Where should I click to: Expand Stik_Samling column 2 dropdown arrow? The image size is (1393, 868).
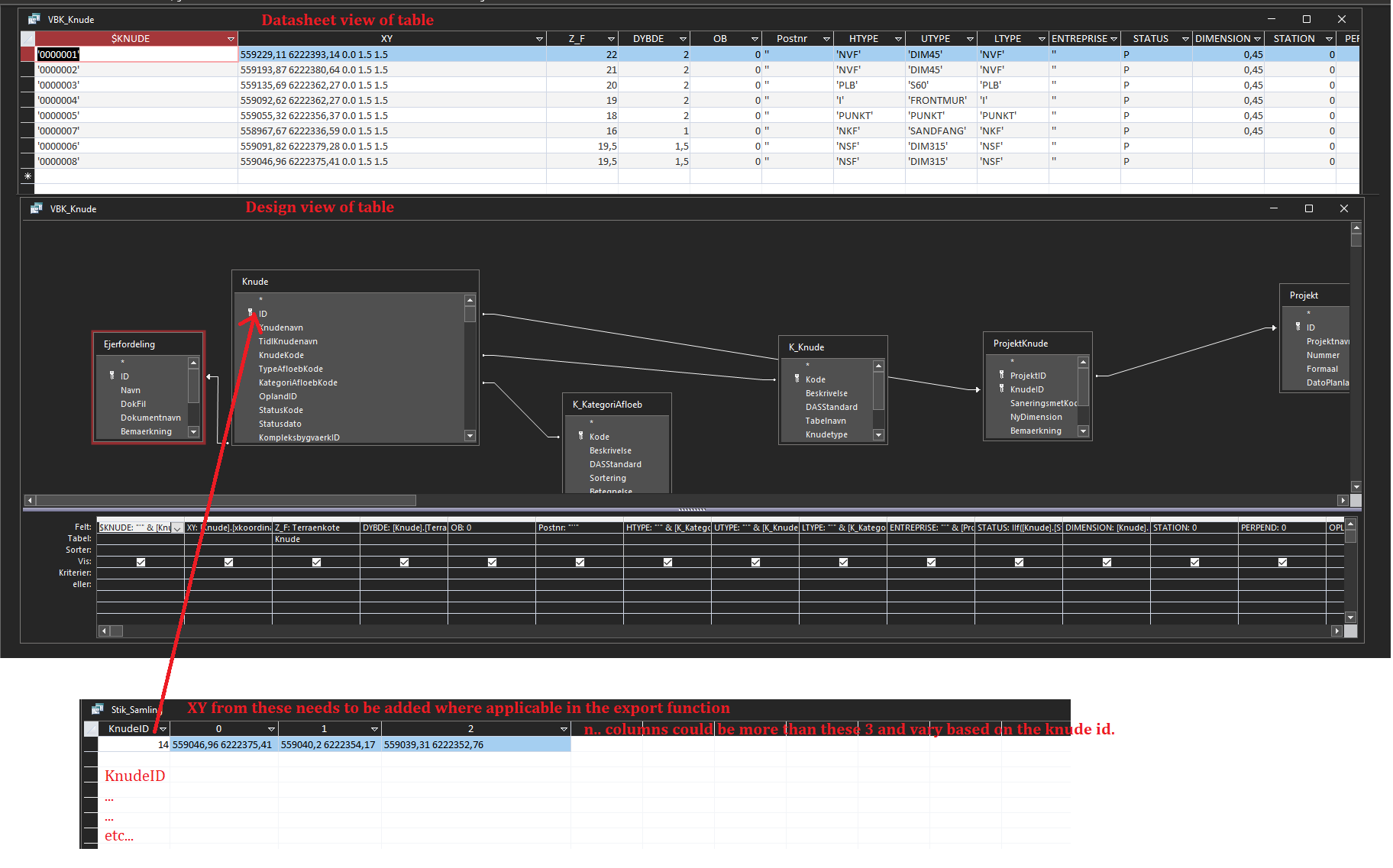[x=564, y=729]
